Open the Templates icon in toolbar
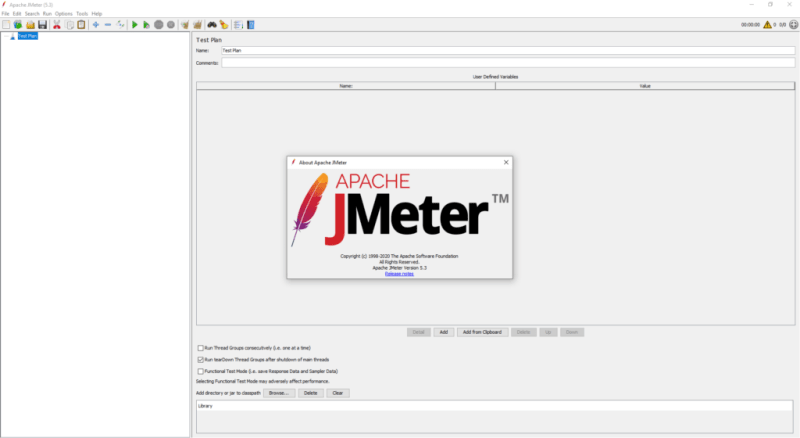 [18, 25]
